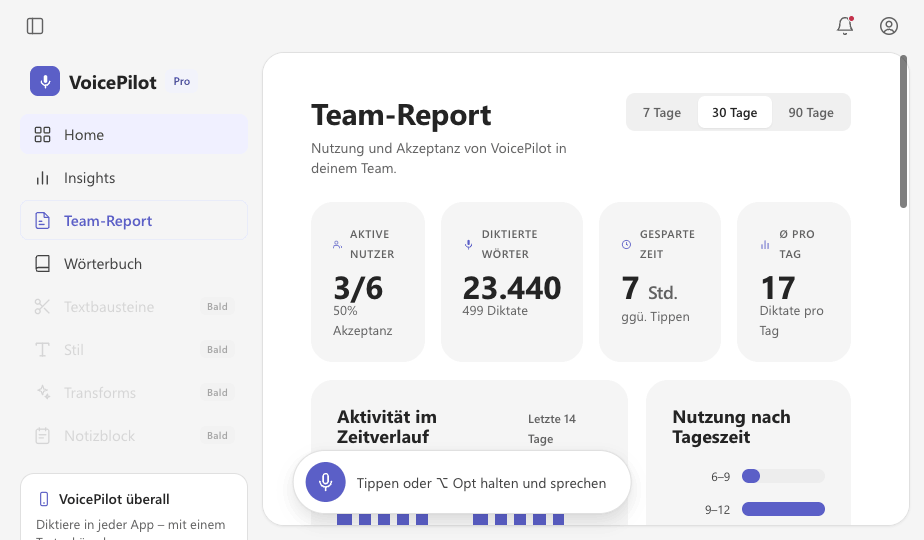Click the Aktive Nutzer 3/6 card

coord(368,282)
